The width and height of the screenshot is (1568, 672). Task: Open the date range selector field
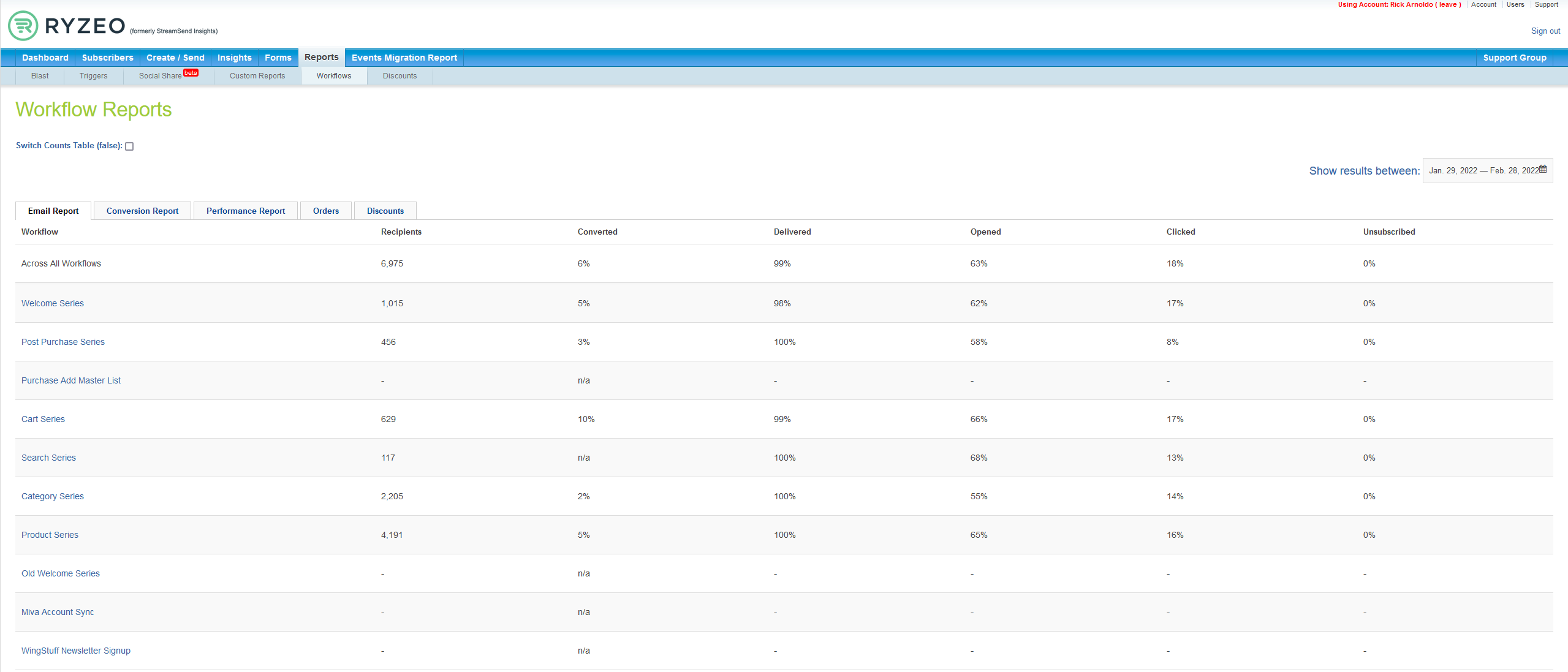(x=1483, y=171)
